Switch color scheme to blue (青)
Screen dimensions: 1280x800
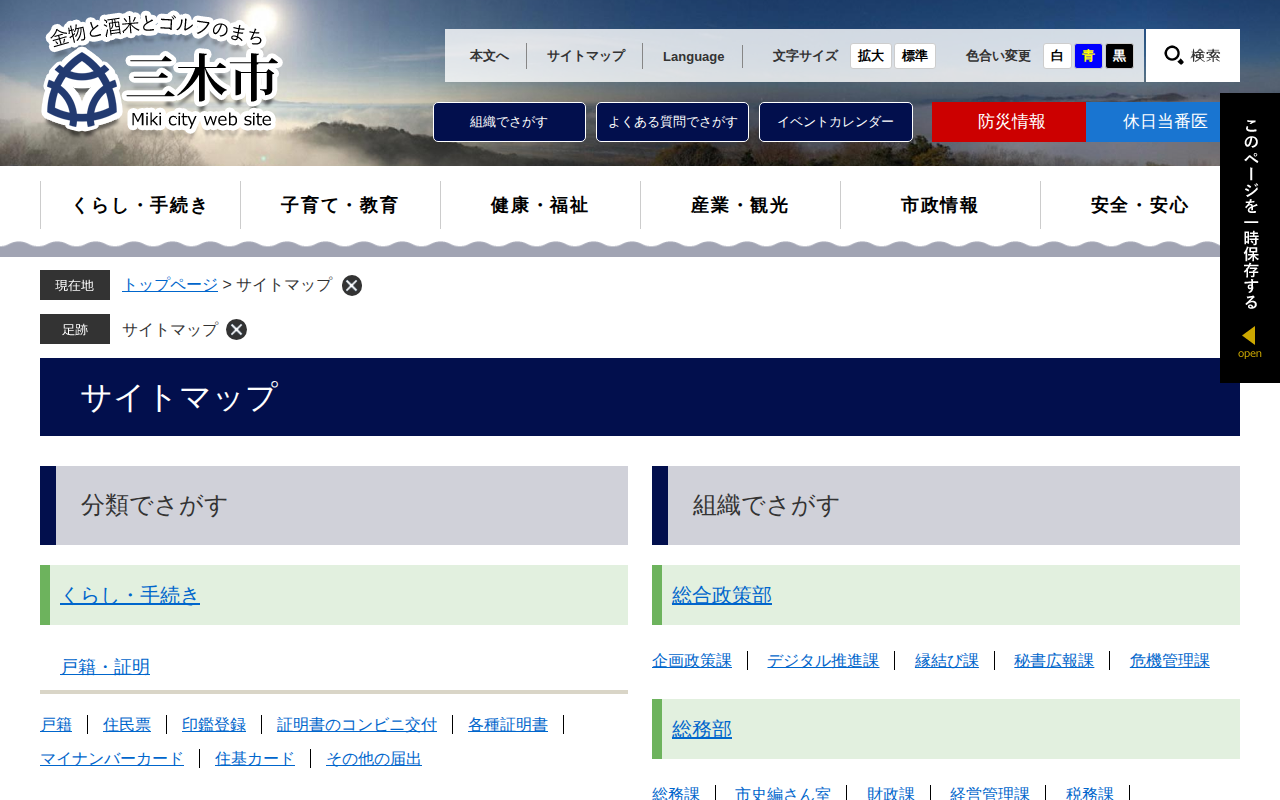(1088, 56)
